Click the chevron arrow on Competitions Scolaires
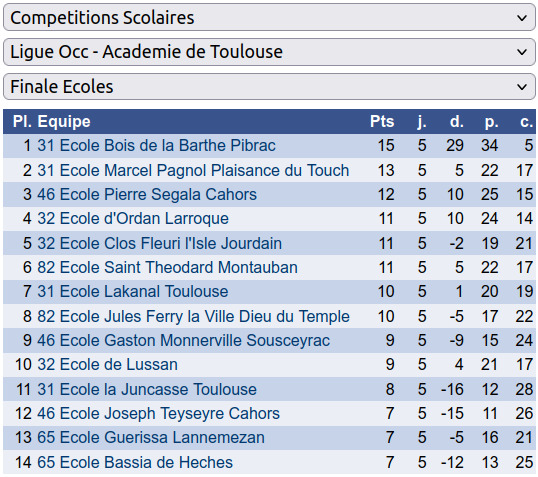 pos(522,18)
